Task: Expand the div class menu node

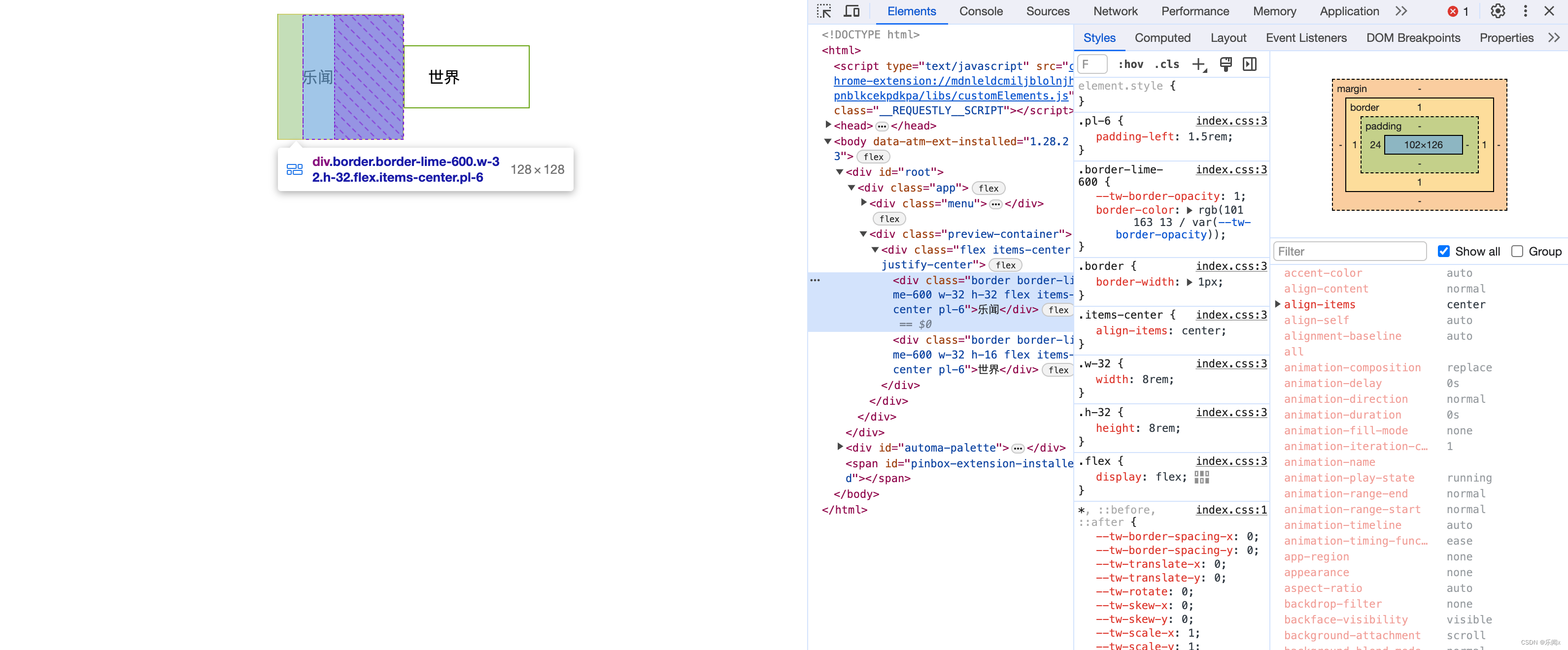Action: click(x=863, y=203)
